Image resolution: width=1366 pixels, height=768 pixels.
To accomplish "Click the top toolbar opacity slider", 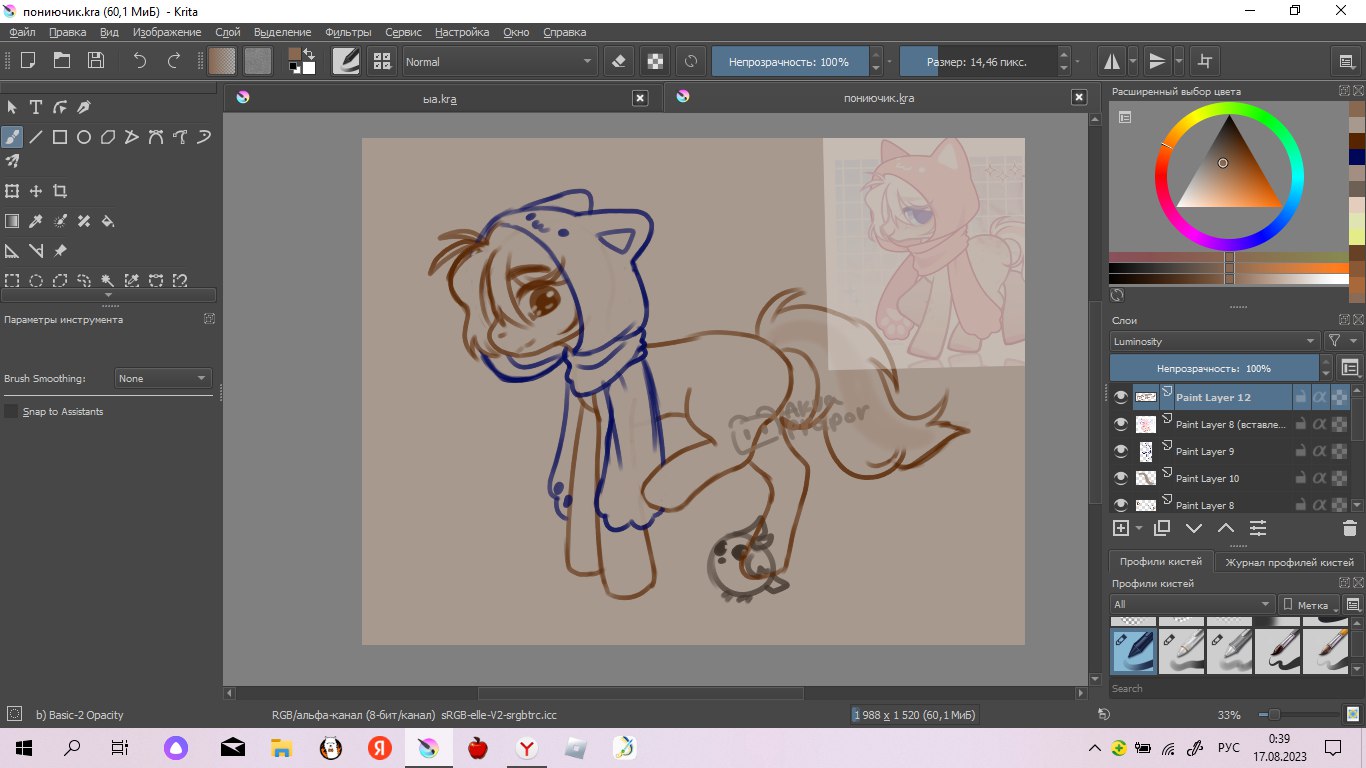I will [x=789, y=62].
